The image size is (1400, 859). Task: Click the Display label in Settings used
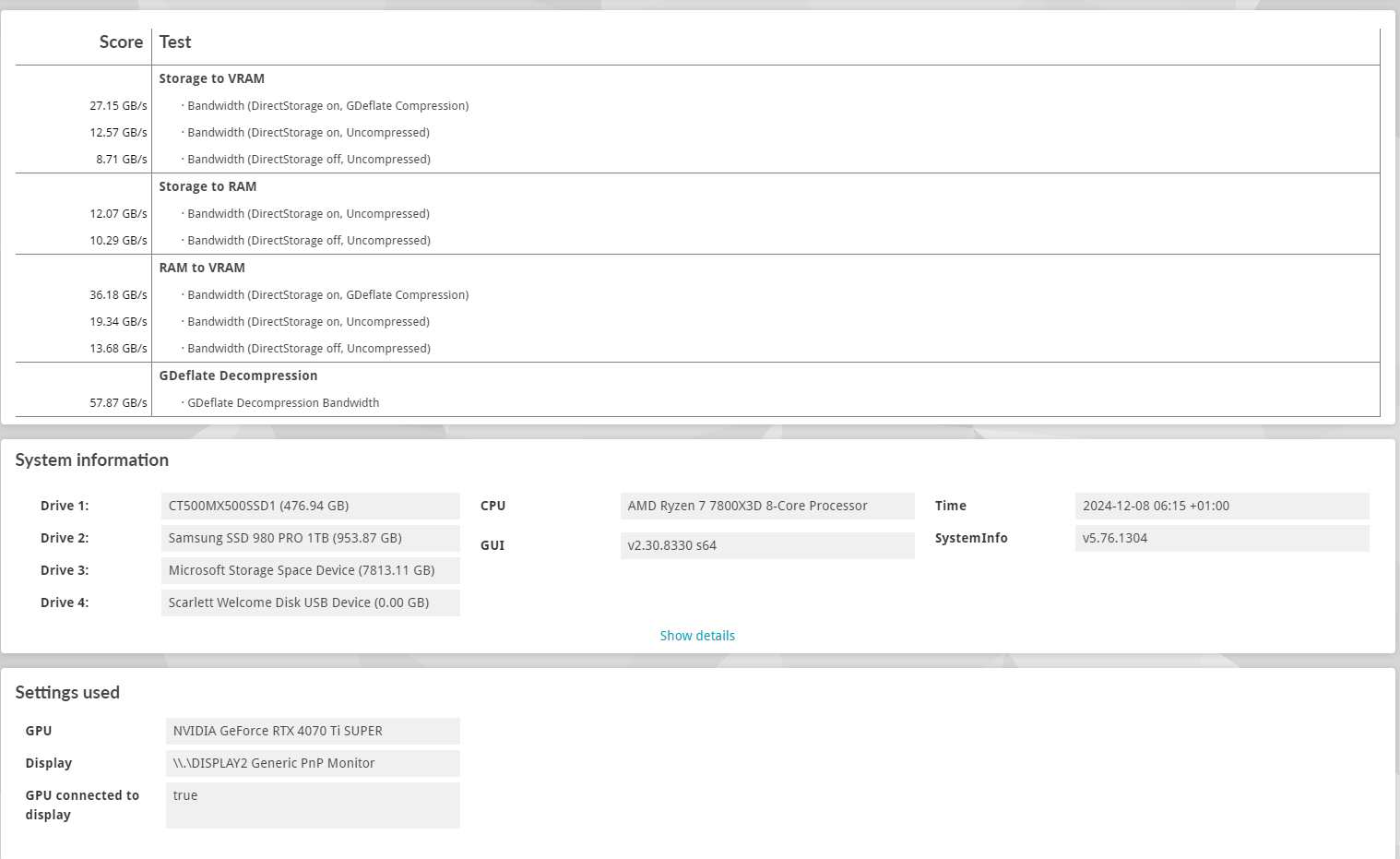[x=49, y=763]
